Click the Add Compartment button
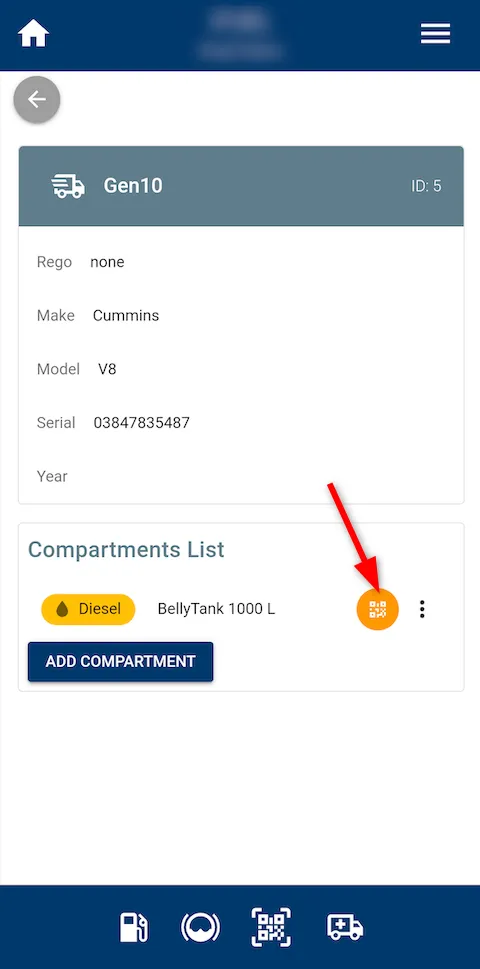The image size is (480, 969). (120, 661)
